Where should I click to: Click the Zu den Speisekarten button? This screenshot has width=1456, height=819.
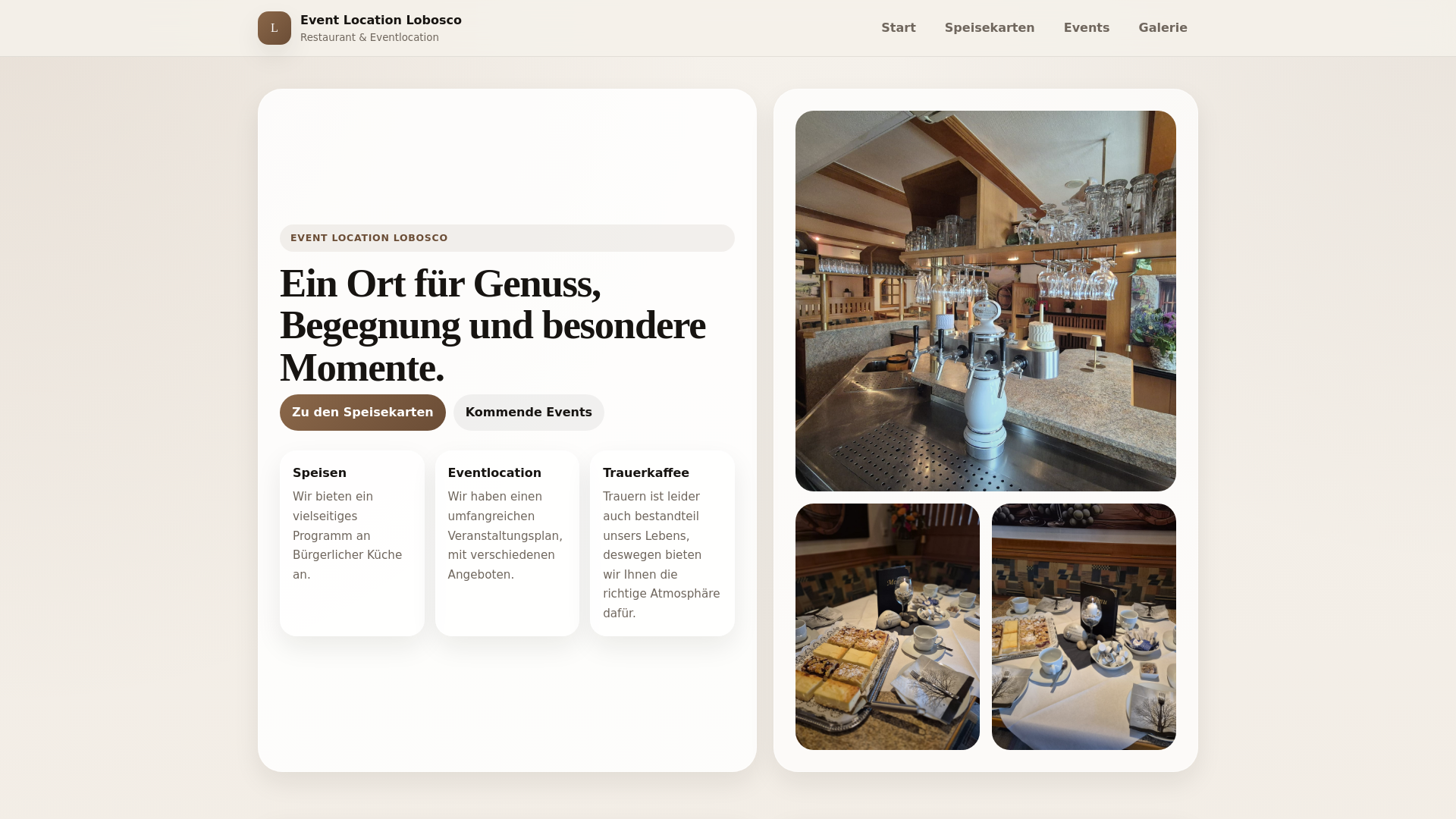tap(362, 413)
